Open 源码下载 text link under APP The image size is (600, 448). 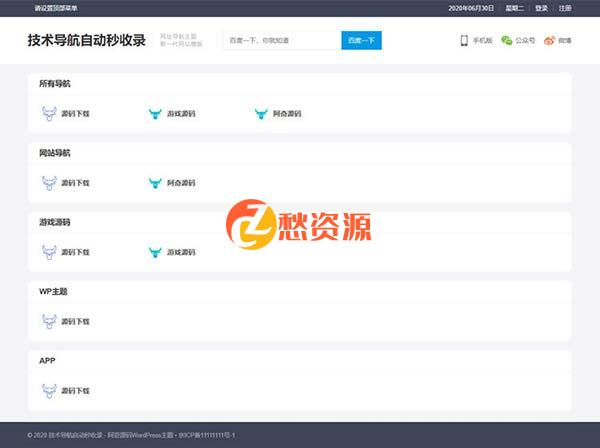(x=75, y=391)
